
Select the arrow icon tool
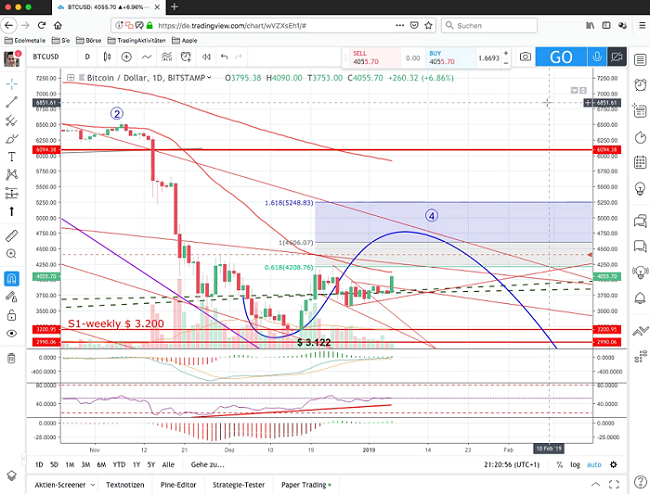(x=12, y=211)
